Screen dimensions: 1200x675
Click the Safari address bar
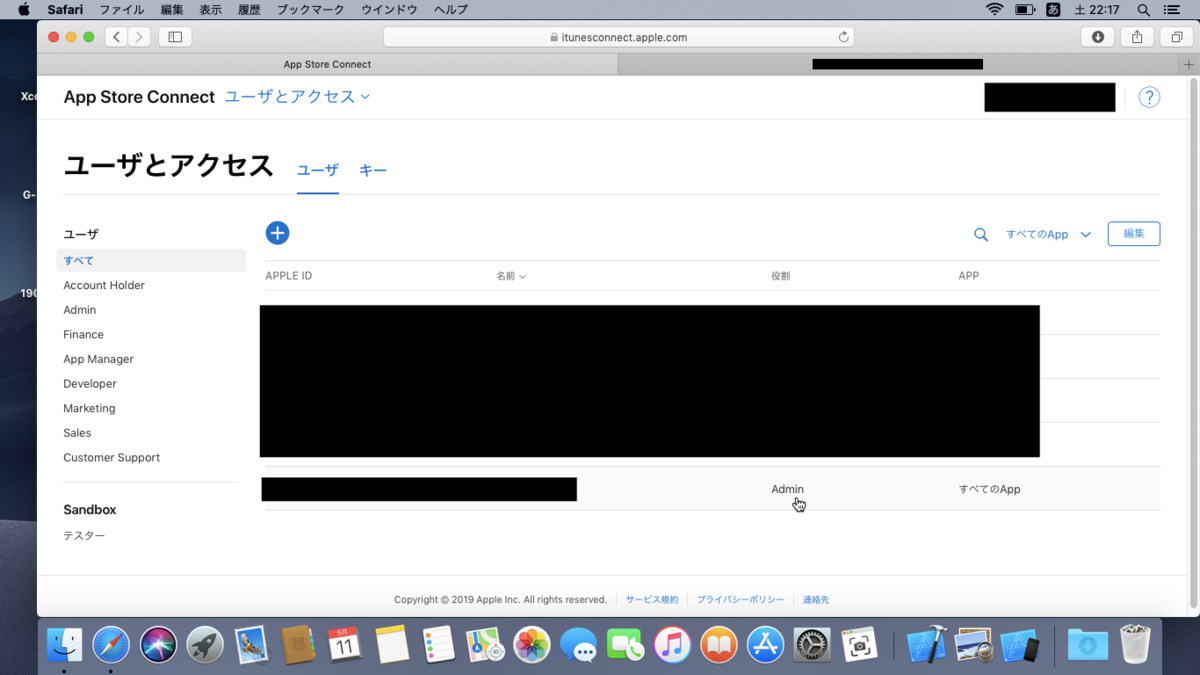[616, 36]
